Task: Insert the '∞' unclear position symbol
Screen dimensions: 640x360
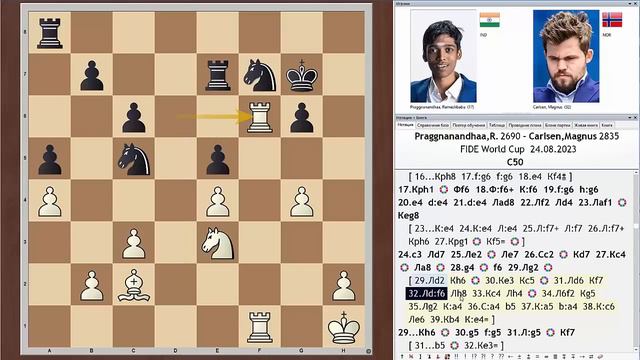Action: 546,356
